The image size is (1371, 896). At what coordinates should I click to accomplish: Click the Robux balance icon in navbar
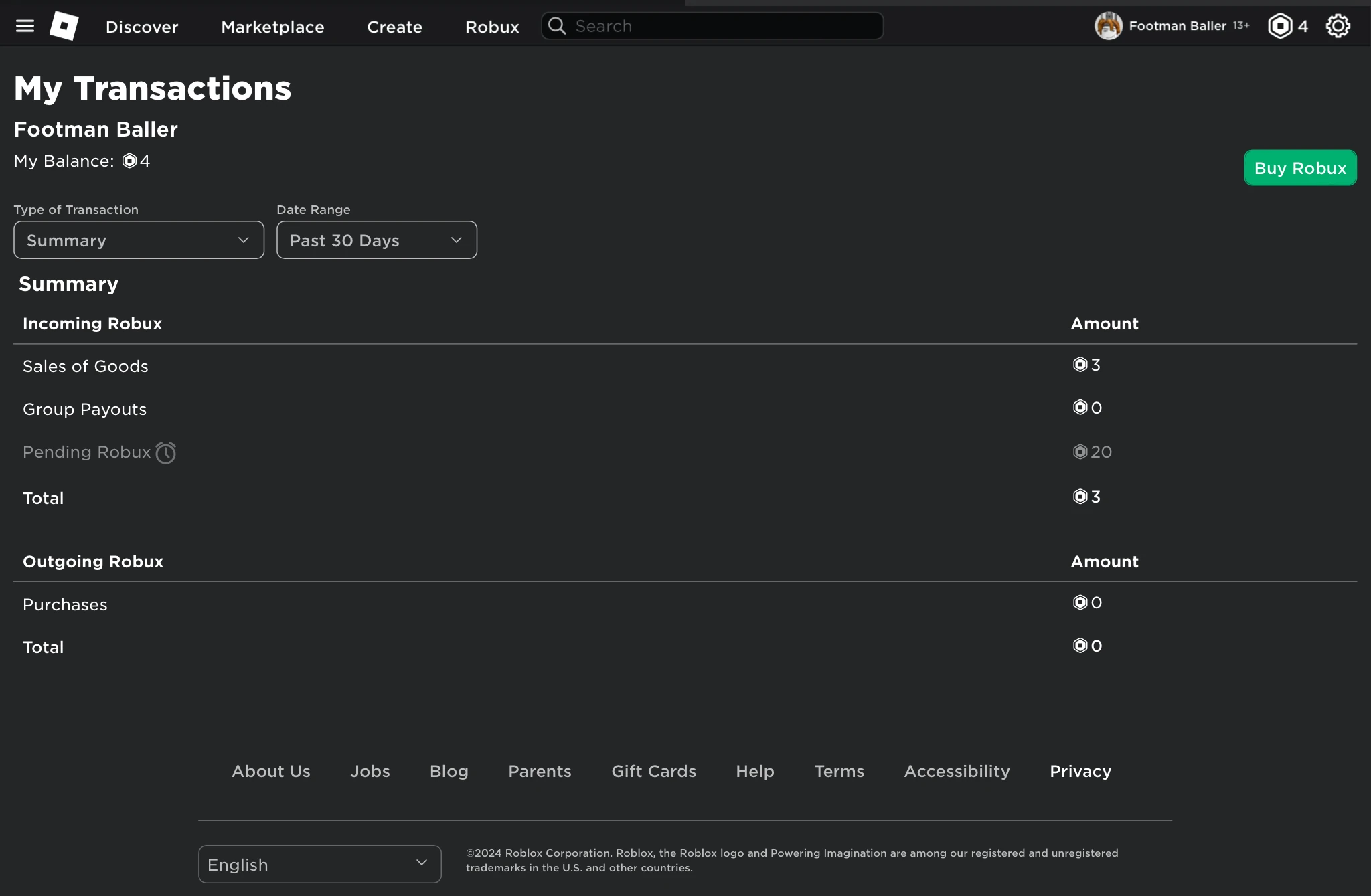1280,26
